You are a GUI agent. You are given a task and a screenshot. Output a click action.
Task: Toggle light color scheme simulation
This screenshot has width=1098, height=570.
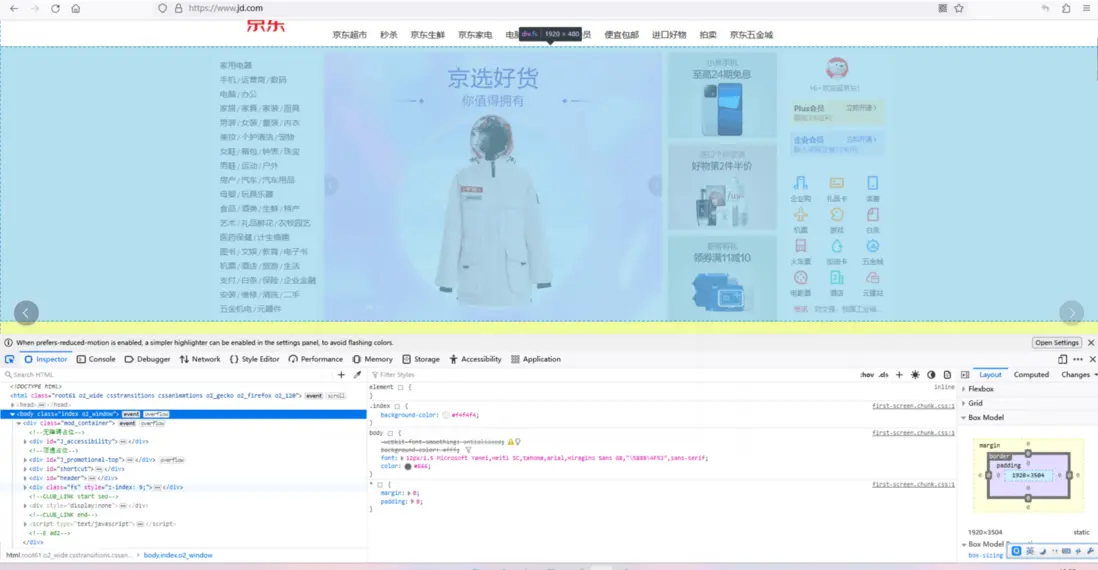[915, 375]
